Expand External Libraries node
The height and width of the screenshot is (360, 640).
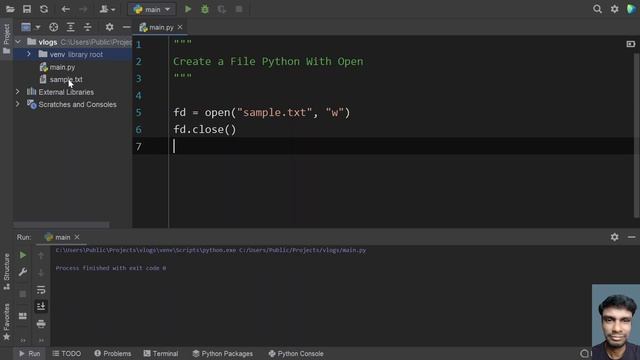[18, 92]
